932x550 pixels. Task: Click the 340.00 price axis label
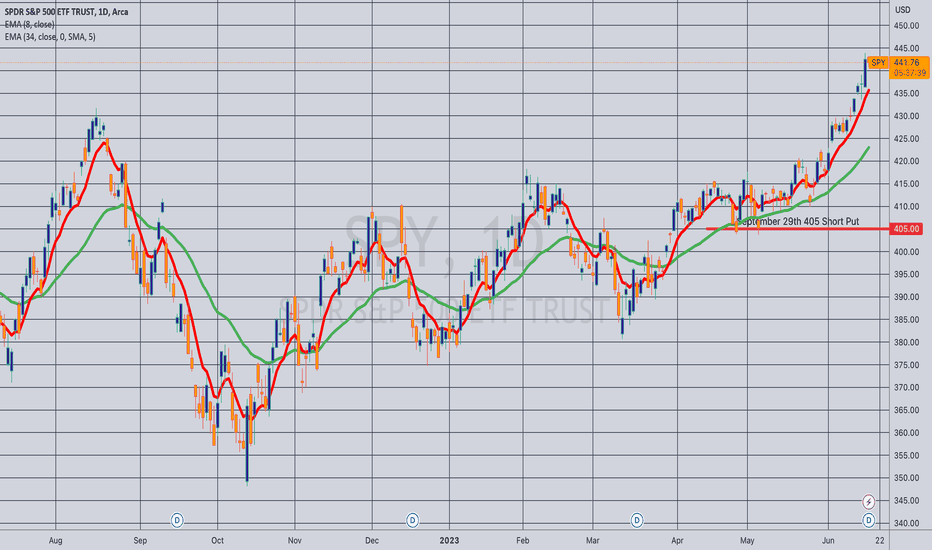[906, 523]
